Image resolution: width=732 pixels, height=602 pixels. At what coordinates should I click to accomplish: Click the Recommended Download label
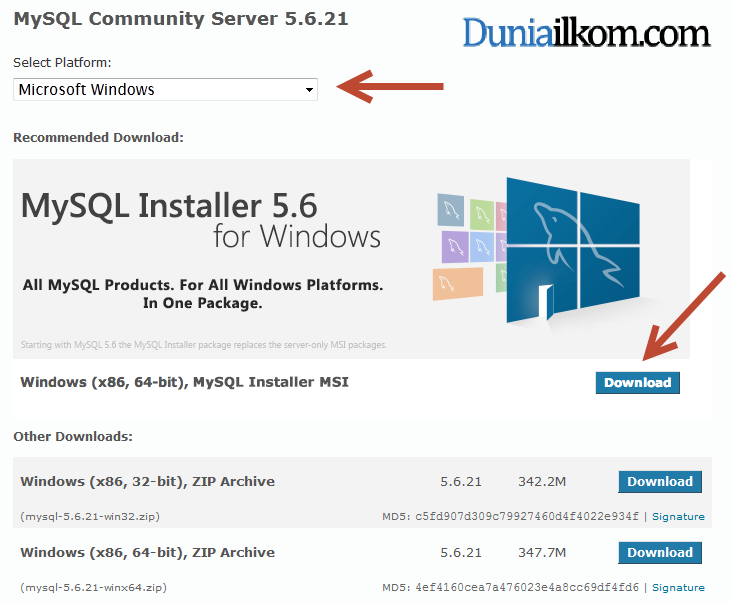[x=99, y=138]
